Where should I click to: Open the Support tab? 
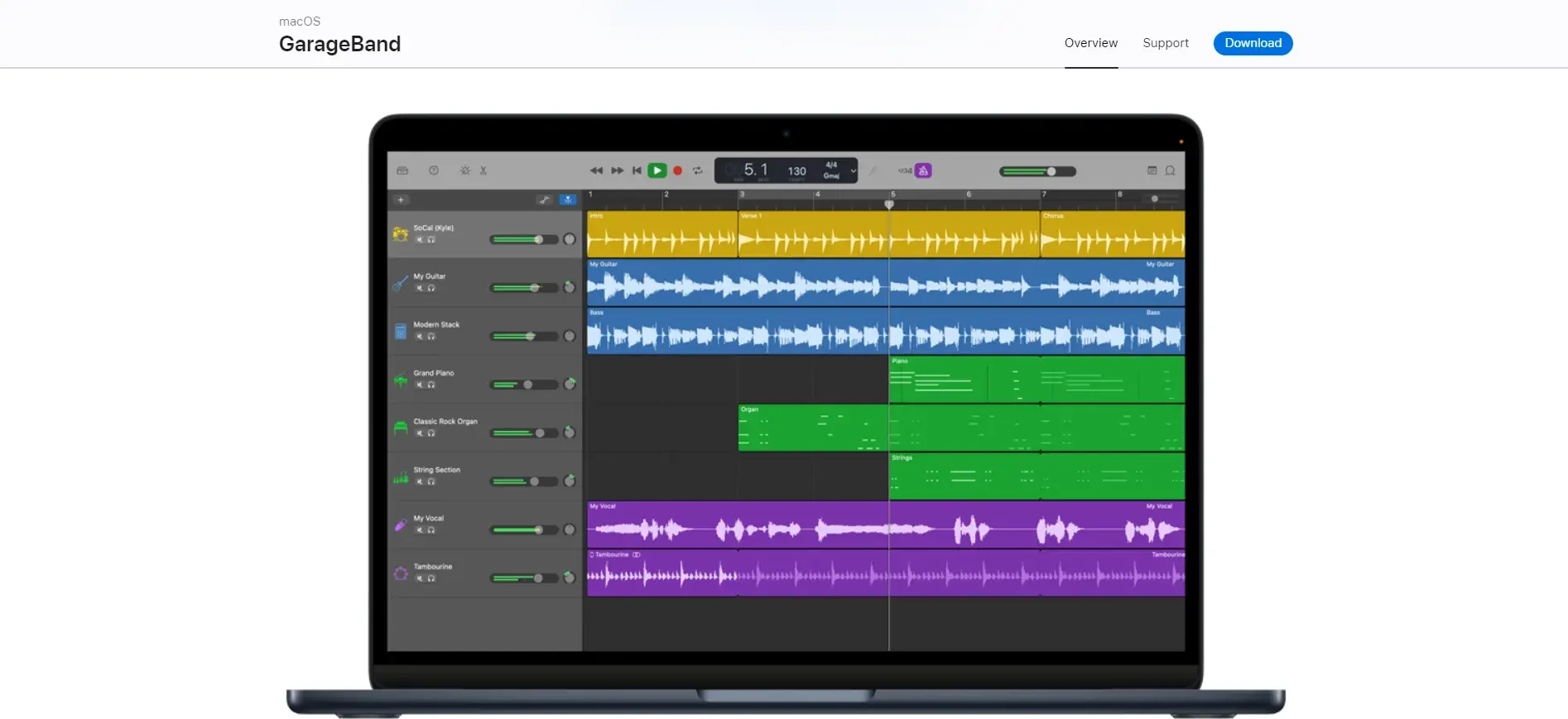pos(1165,43)
